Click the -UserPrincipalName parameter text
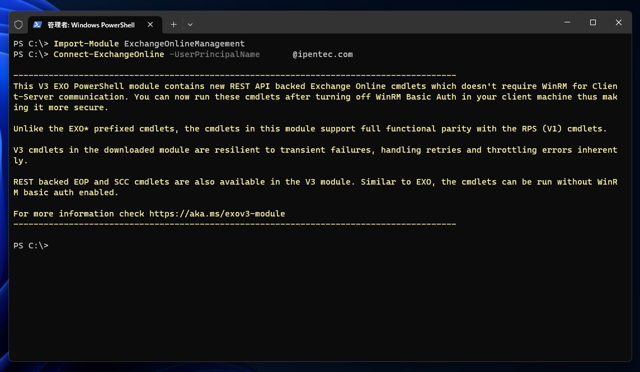This screenshot has width=640, height=372. (215, 54)
